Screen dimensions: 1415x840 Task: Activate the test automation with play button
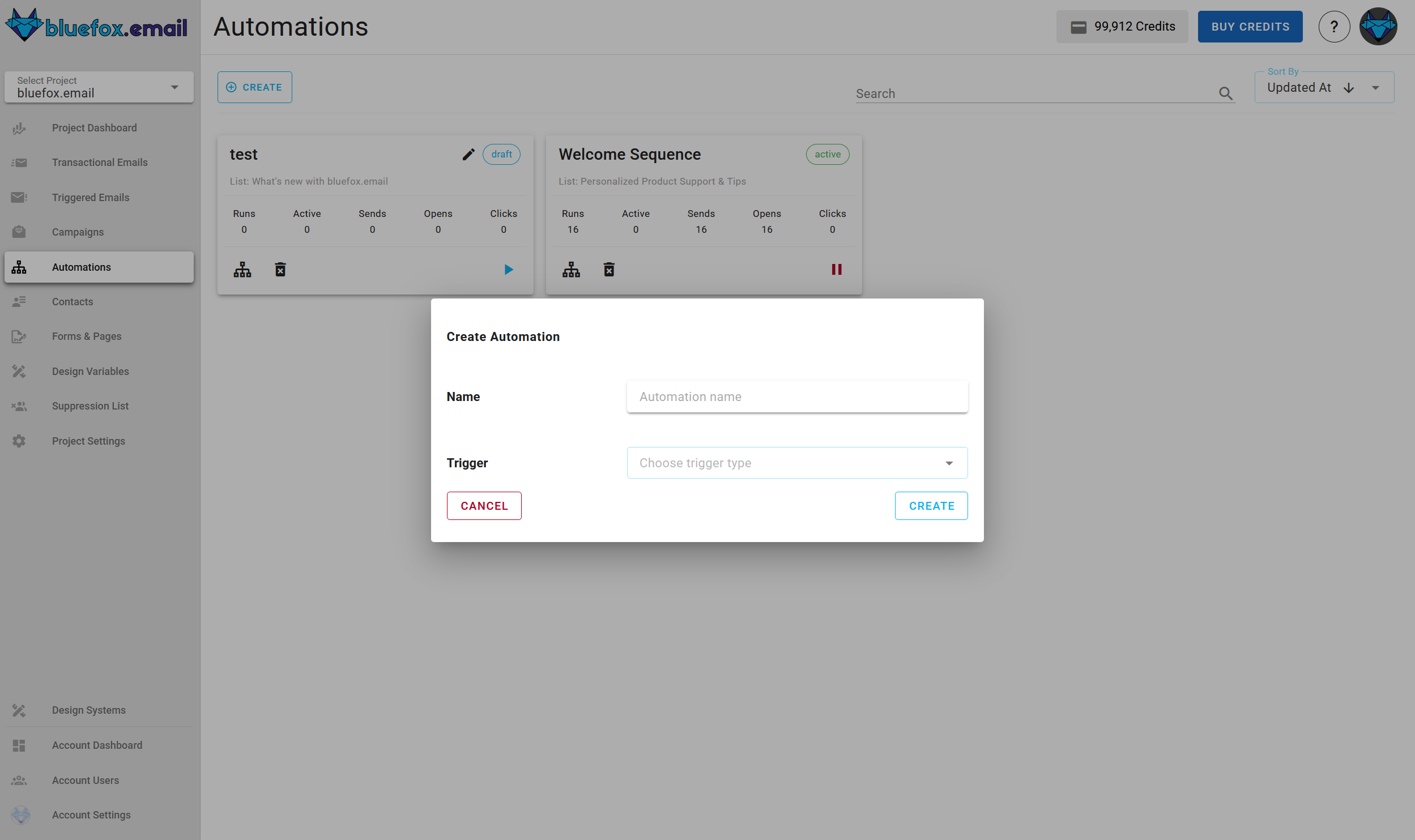coord(508,269)
